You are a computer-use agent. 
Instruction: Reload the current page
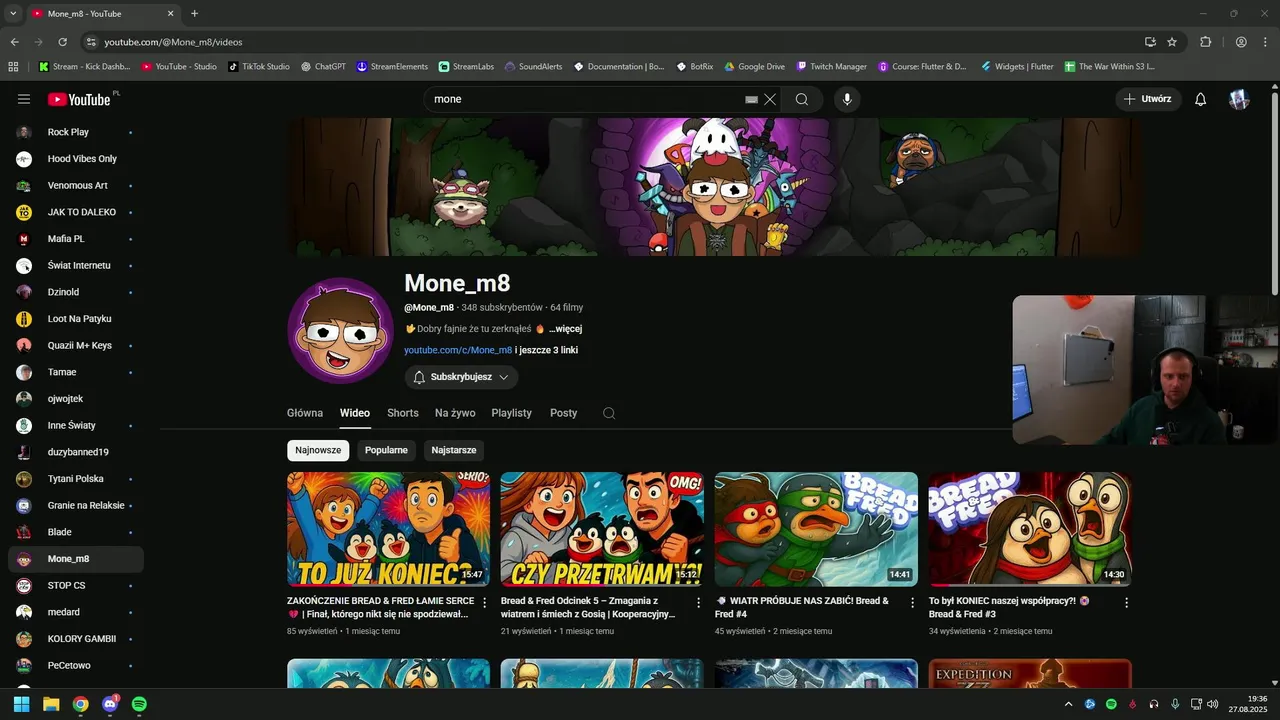pos(62,42)
